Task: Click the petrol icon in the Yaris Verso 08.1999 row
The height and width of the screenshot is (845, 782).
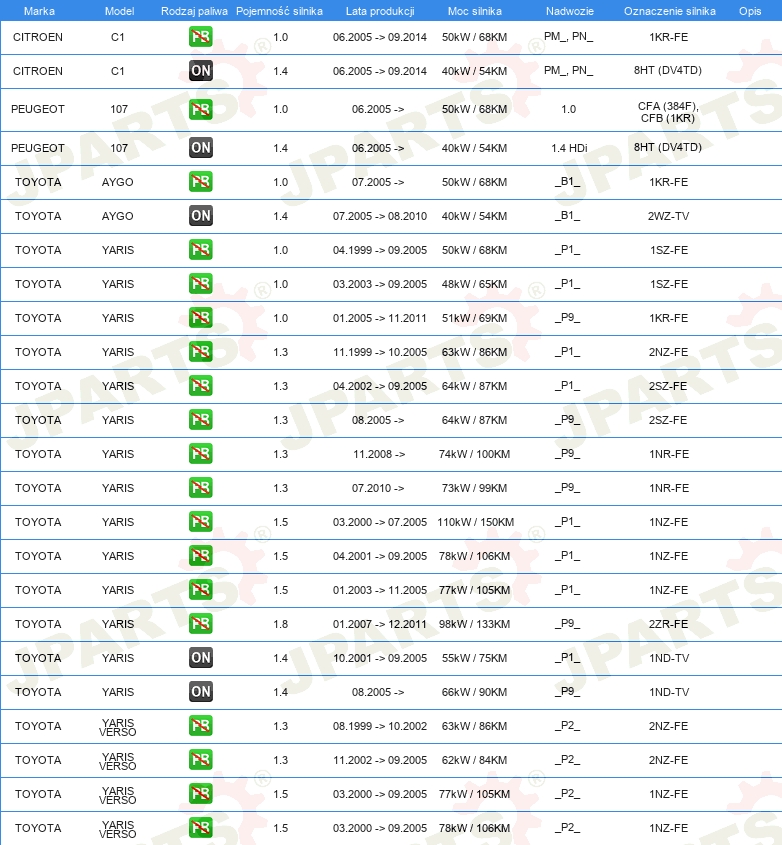Action: coord(200,725)
